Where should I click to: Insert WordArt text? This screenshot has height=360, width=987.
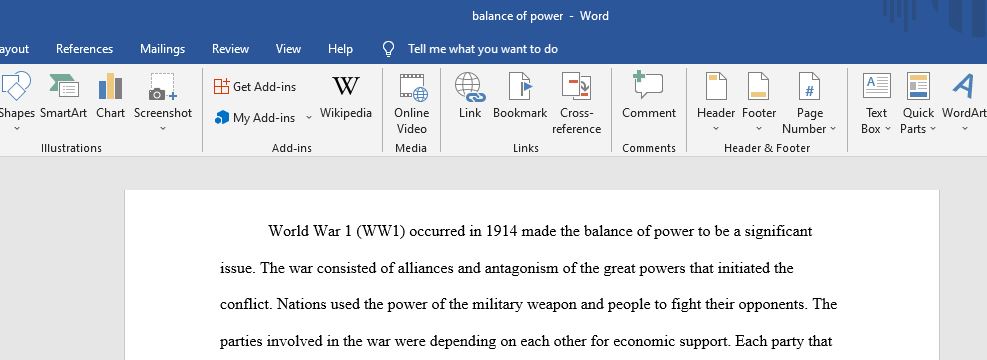pos(964,96)
